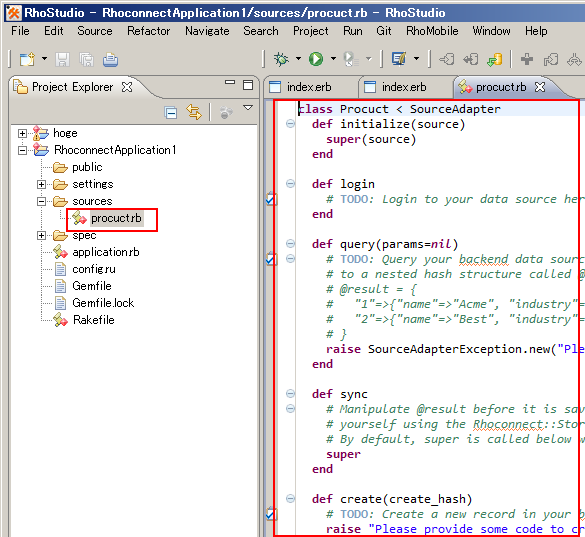
Task: Switch to the second index.erb editor tab
Action: click(404, 87)
